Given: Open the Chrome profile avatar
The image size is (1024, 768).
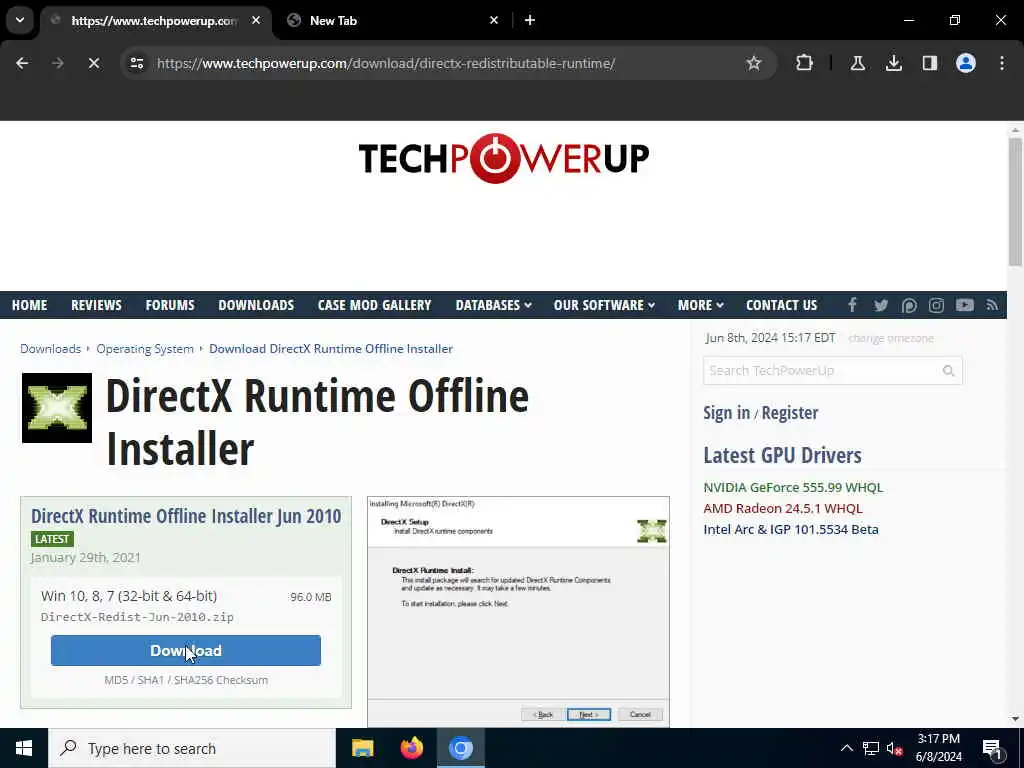Looking at the screenshot, I should click(x=965, y=63).
